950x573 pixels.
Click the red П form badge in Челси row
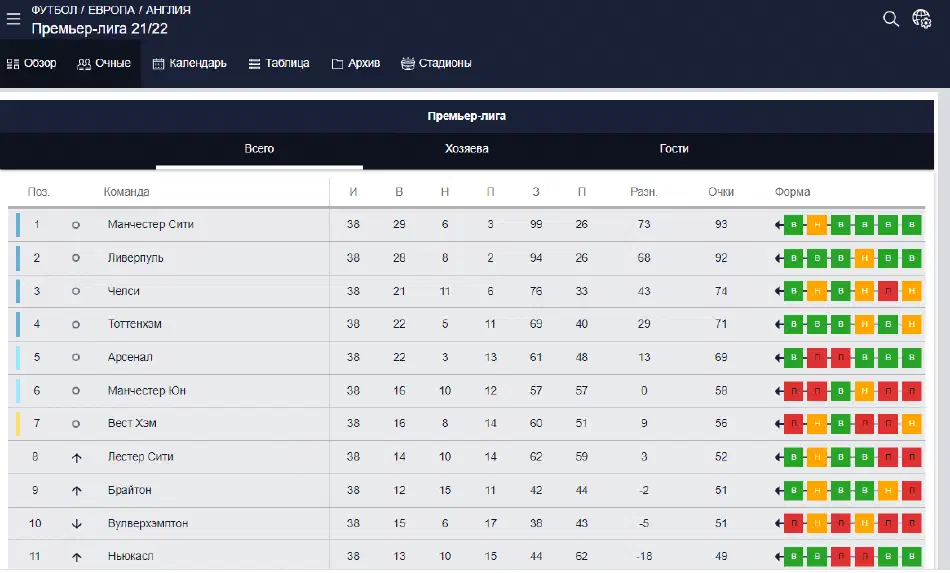[888, 291]
